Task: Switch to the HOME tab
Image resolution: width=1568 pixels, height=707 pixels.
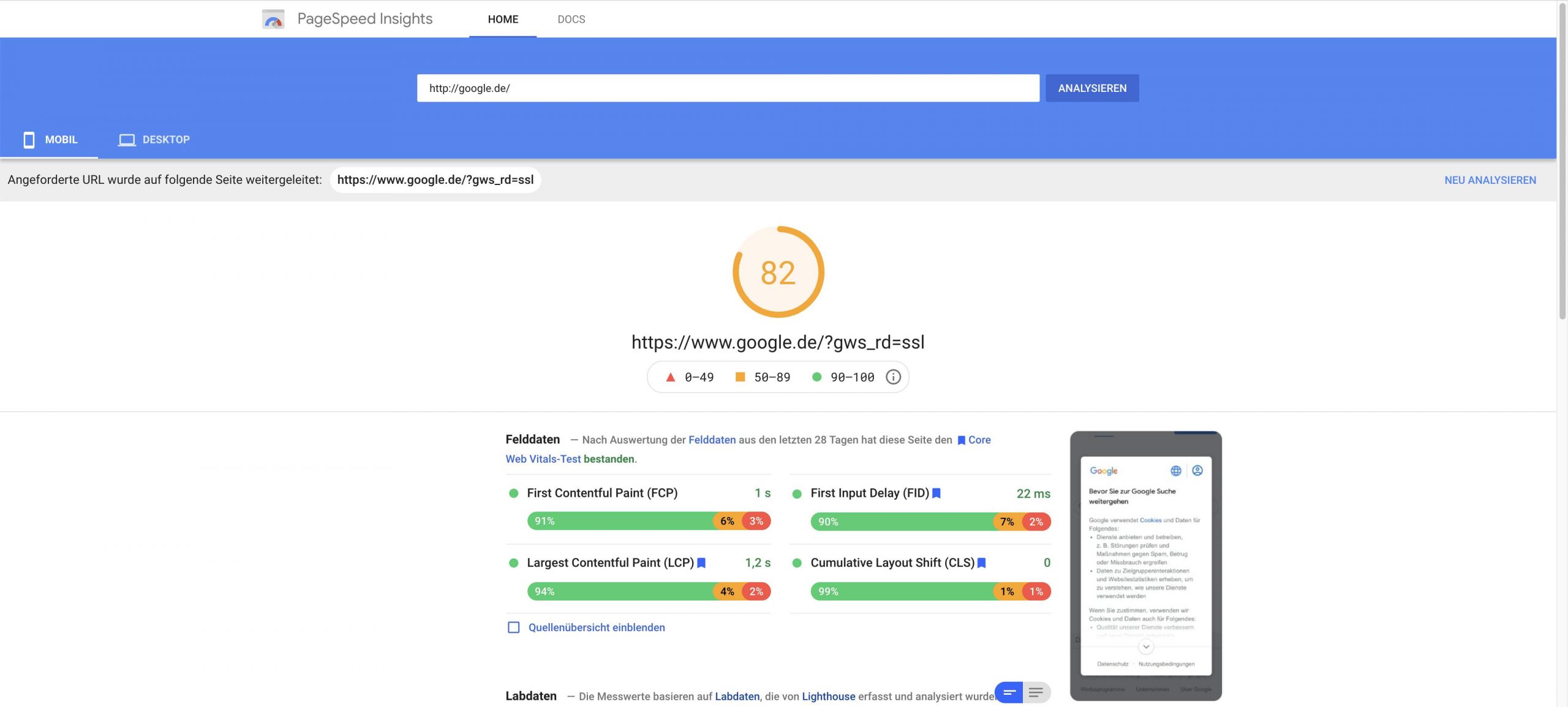Action: coord(503,19)
